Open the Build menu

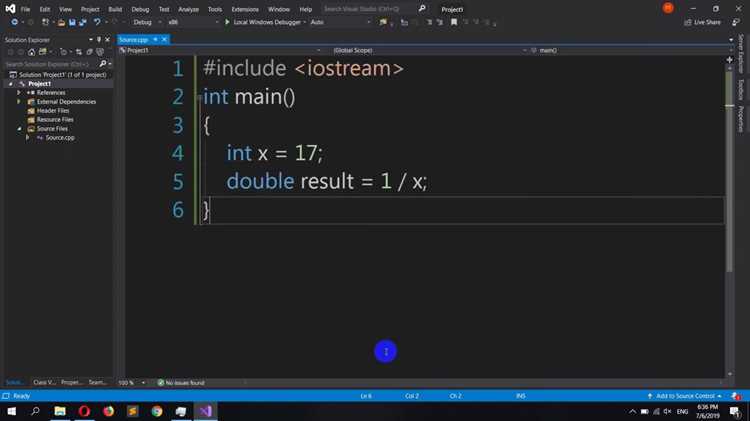[x=115, y=9]
